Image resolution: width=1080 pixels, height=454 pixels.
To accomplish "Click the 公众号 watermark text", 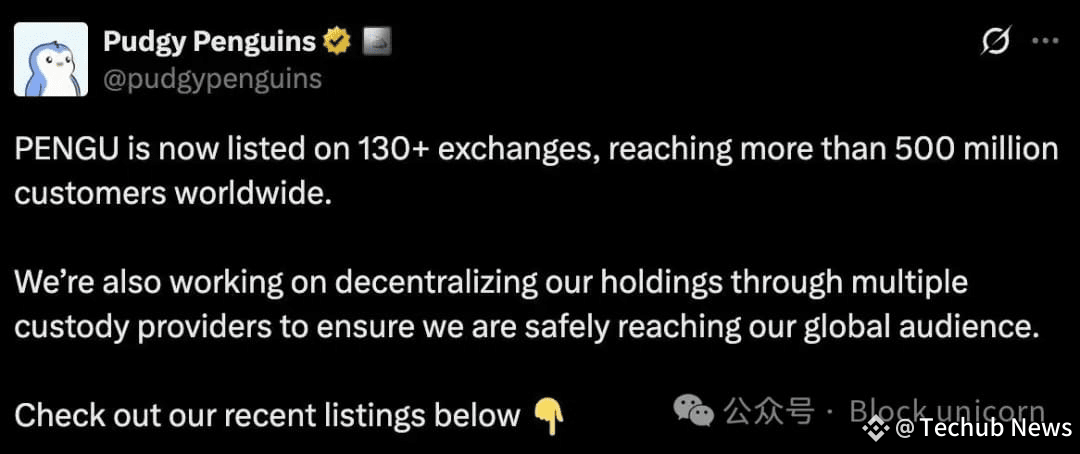I will 769,411.
